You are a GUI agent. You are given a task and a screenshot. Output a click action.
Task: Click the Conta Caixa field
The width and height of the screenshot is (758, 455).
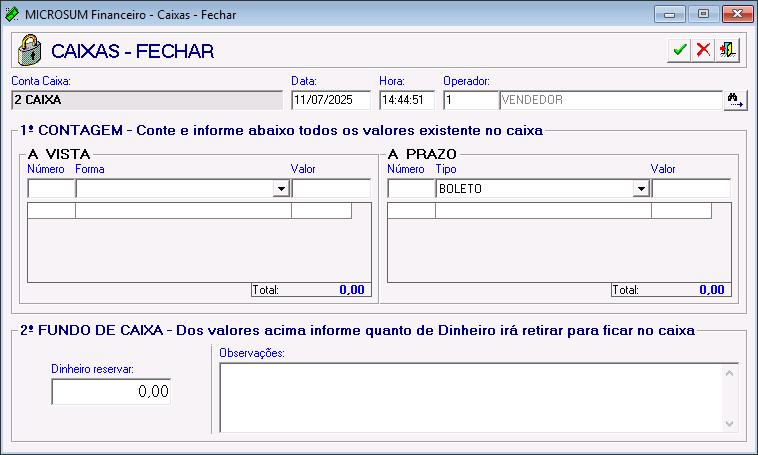[147, 100]
